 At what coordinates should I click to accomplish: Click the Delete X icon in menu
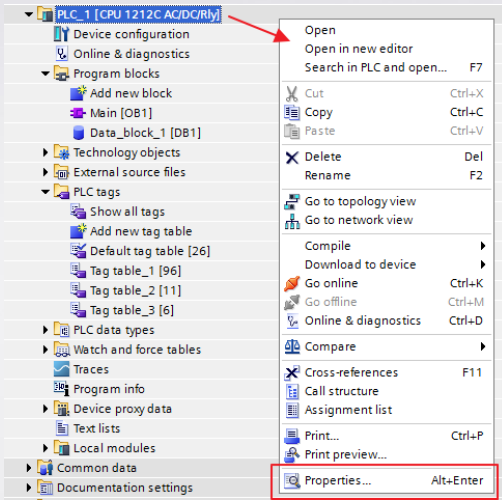click(292, 157)
